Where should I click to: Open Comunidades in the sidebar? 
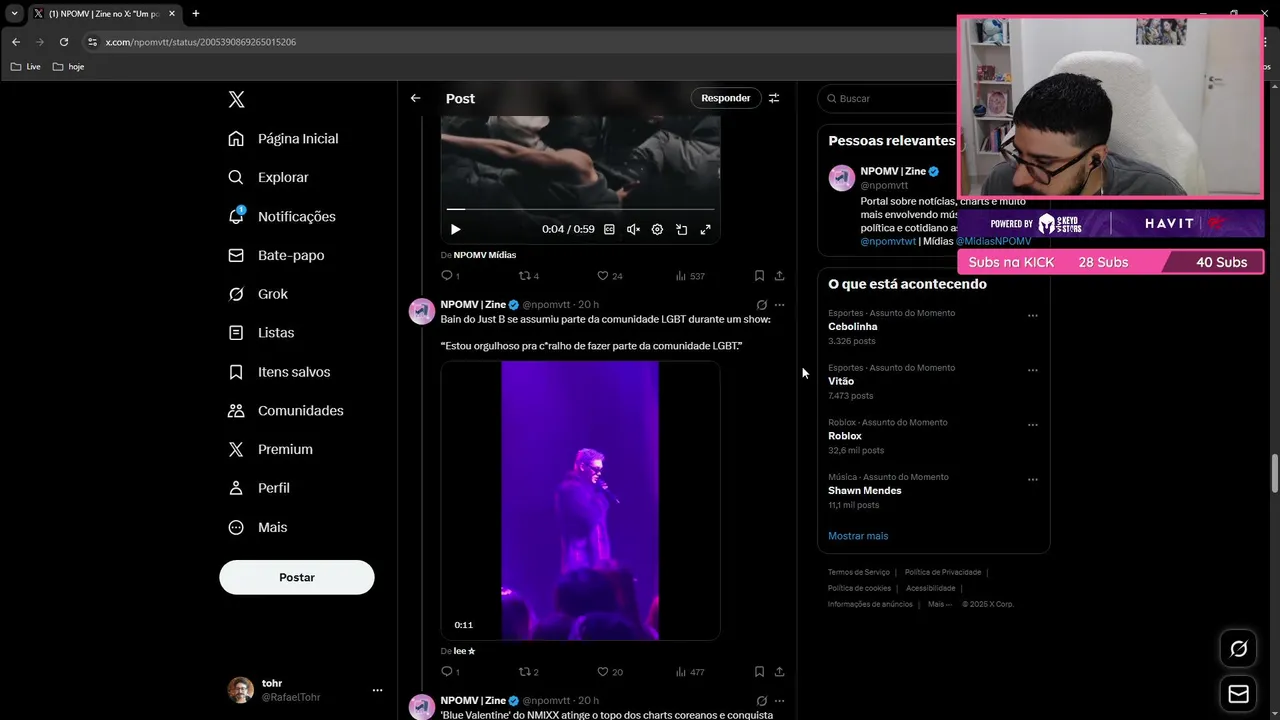tap(286, 410)
